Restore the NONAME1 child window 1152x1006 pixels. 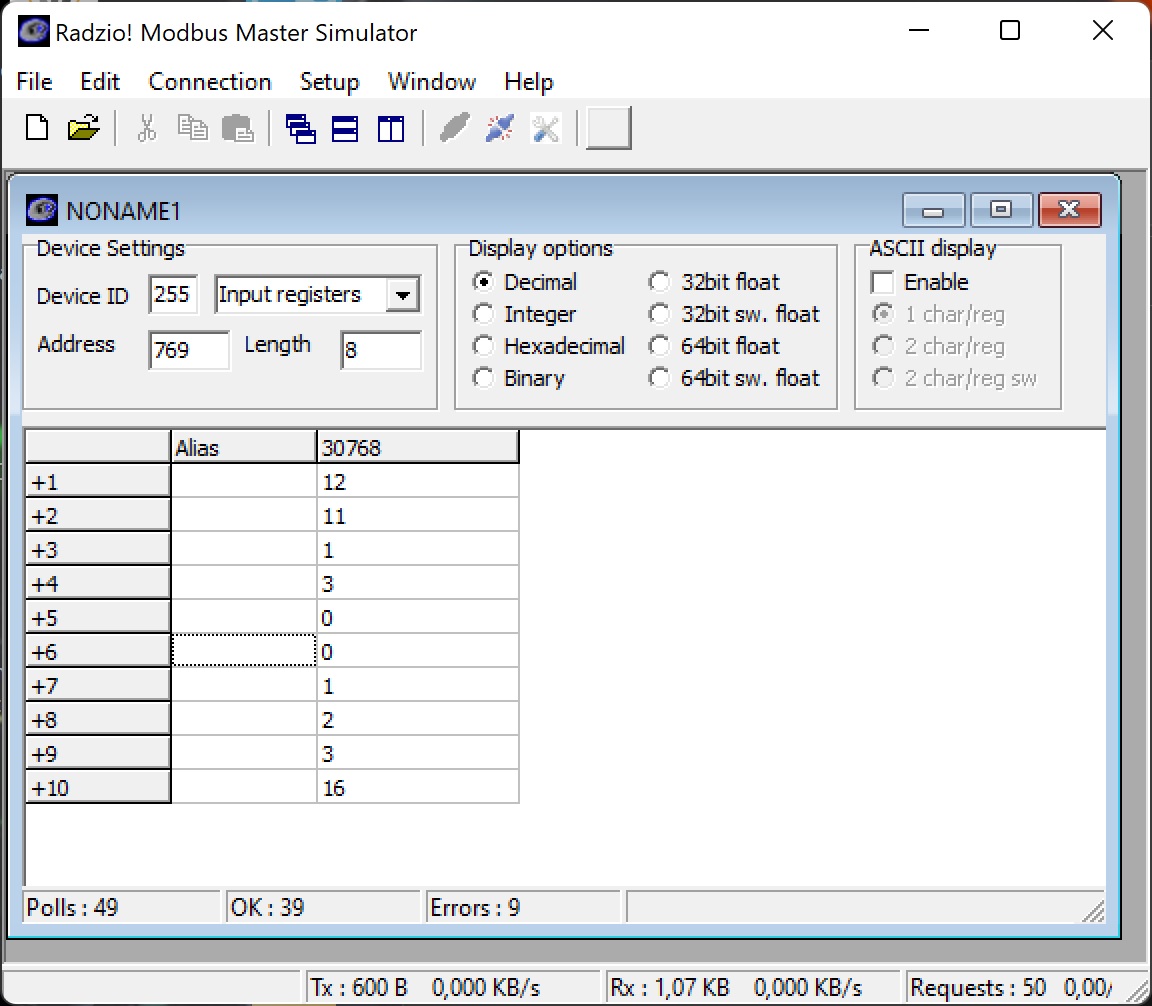[1001, 210]
